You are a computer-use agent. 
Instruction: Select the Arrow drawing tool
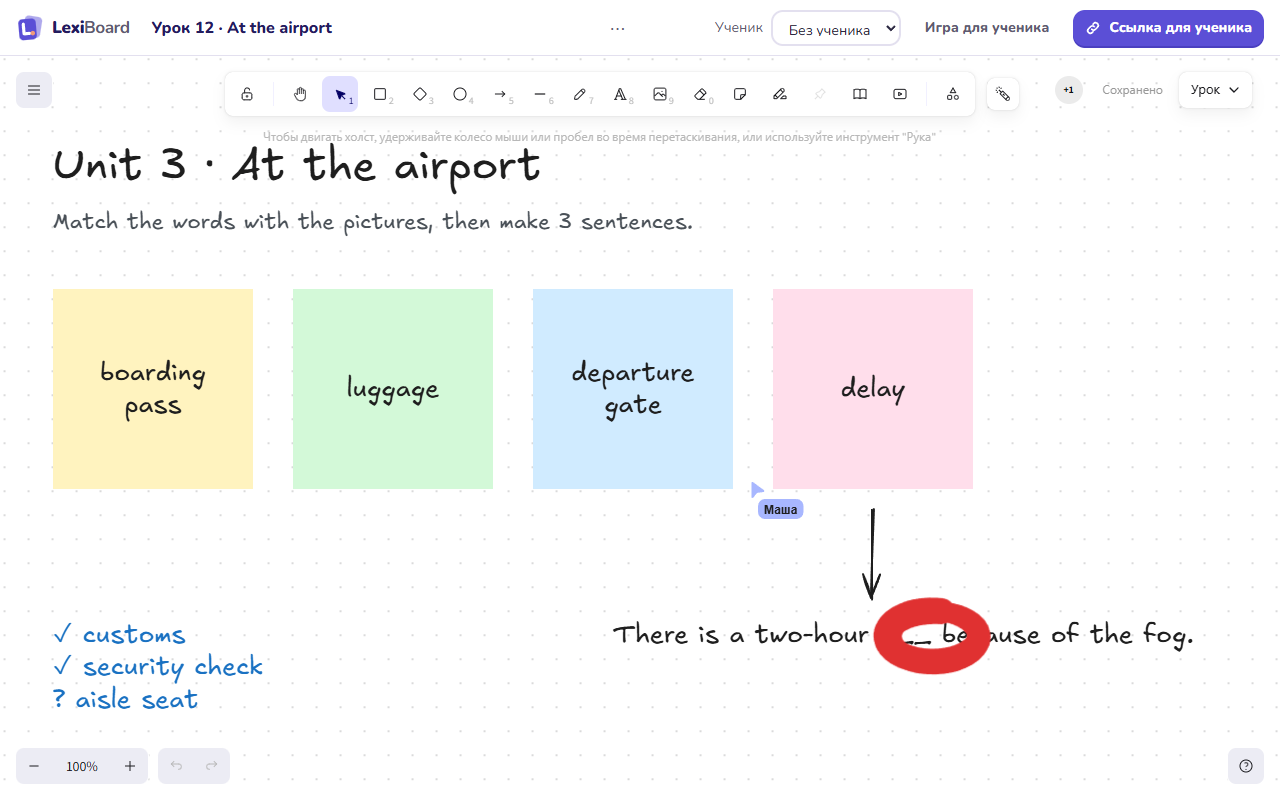500,94
